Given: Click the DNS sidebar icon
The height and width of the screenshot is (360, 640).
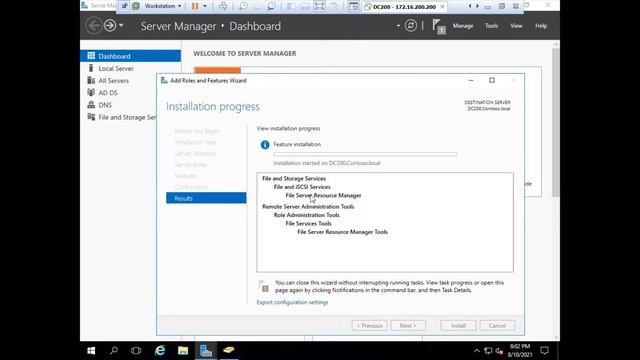Looking at the screenshot, I should point(91,105).
